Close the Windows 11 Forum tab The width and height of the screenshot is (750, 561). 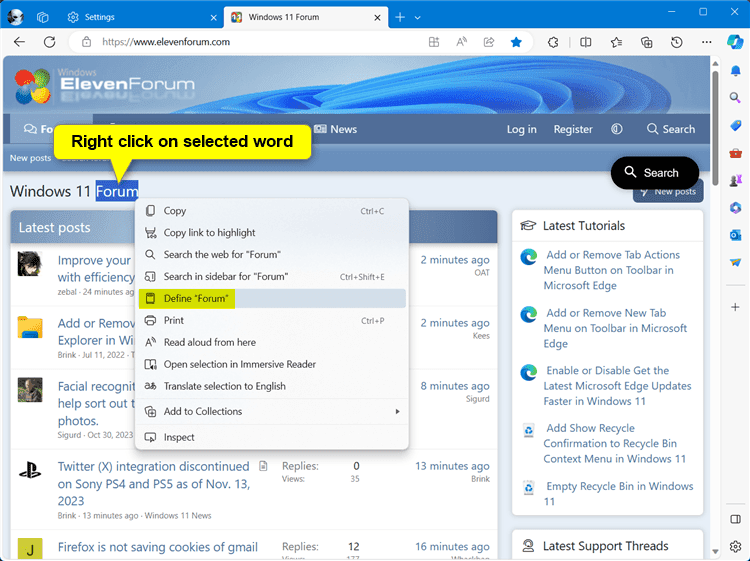pos(377,18)
